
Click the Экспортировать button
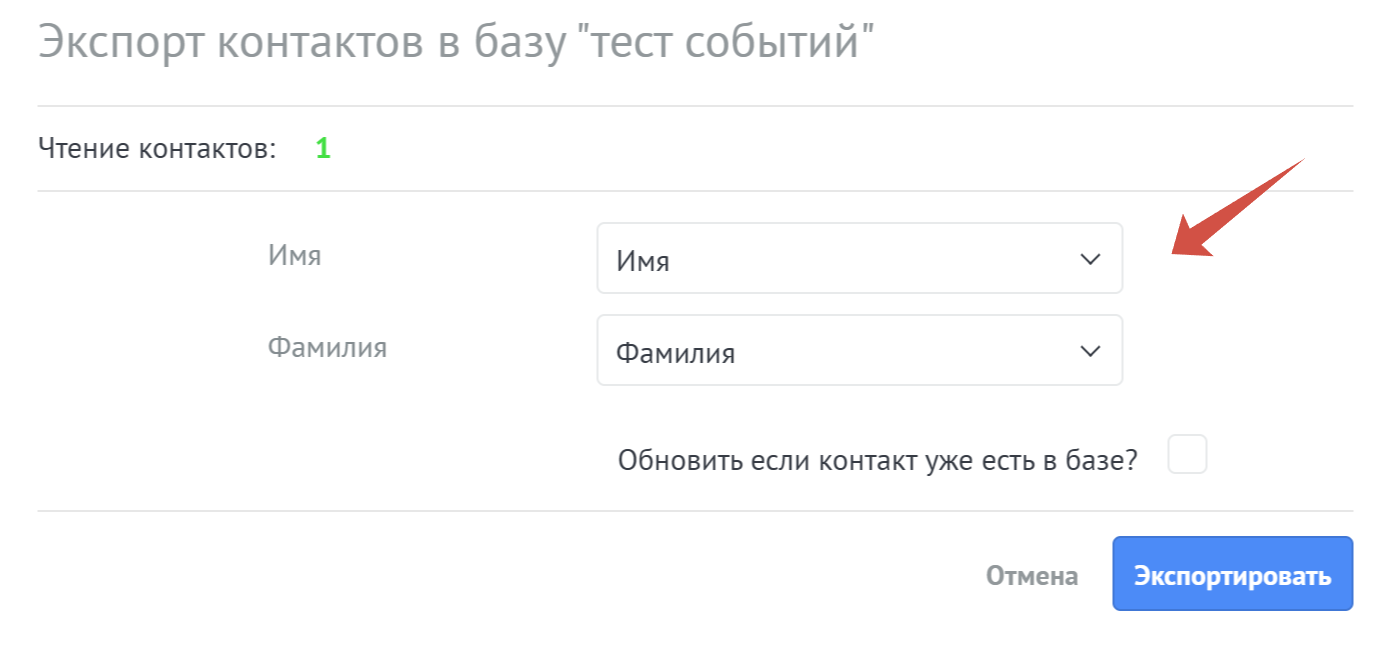[1232, 574]
